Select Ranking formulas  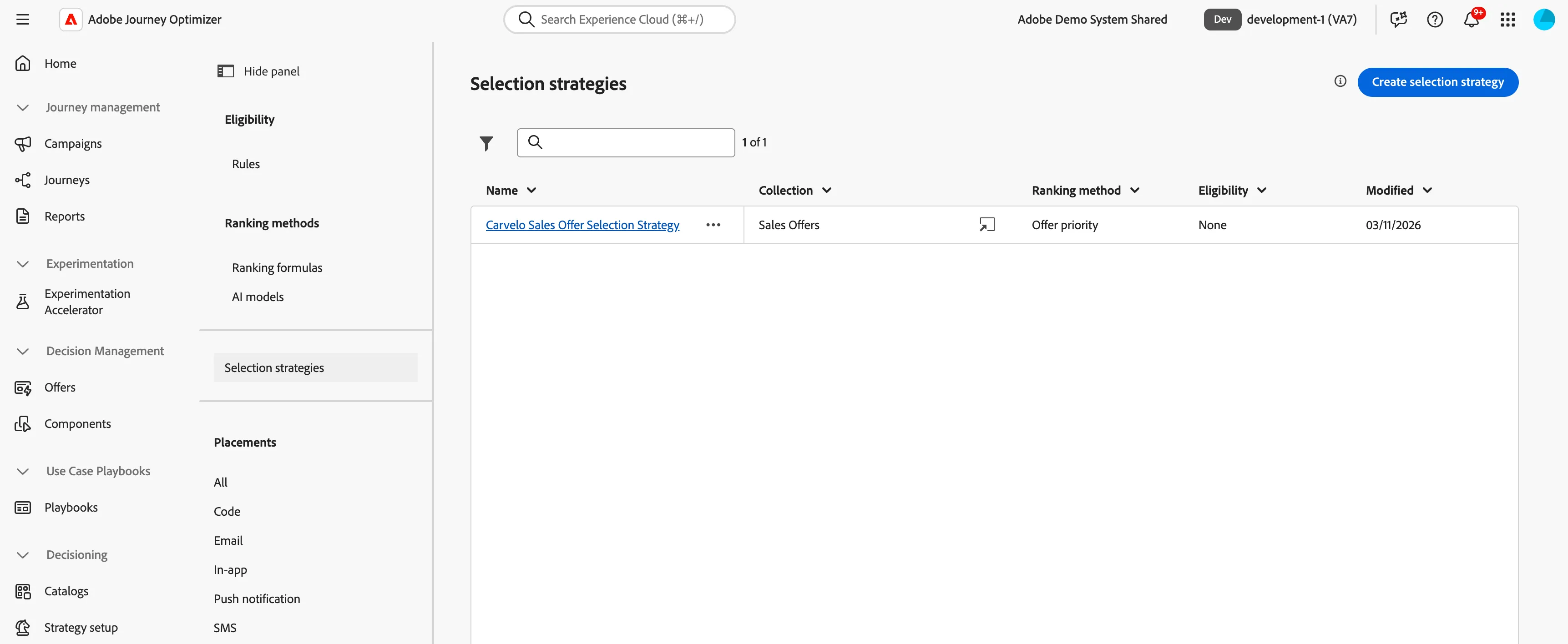(x=277, y=267)
